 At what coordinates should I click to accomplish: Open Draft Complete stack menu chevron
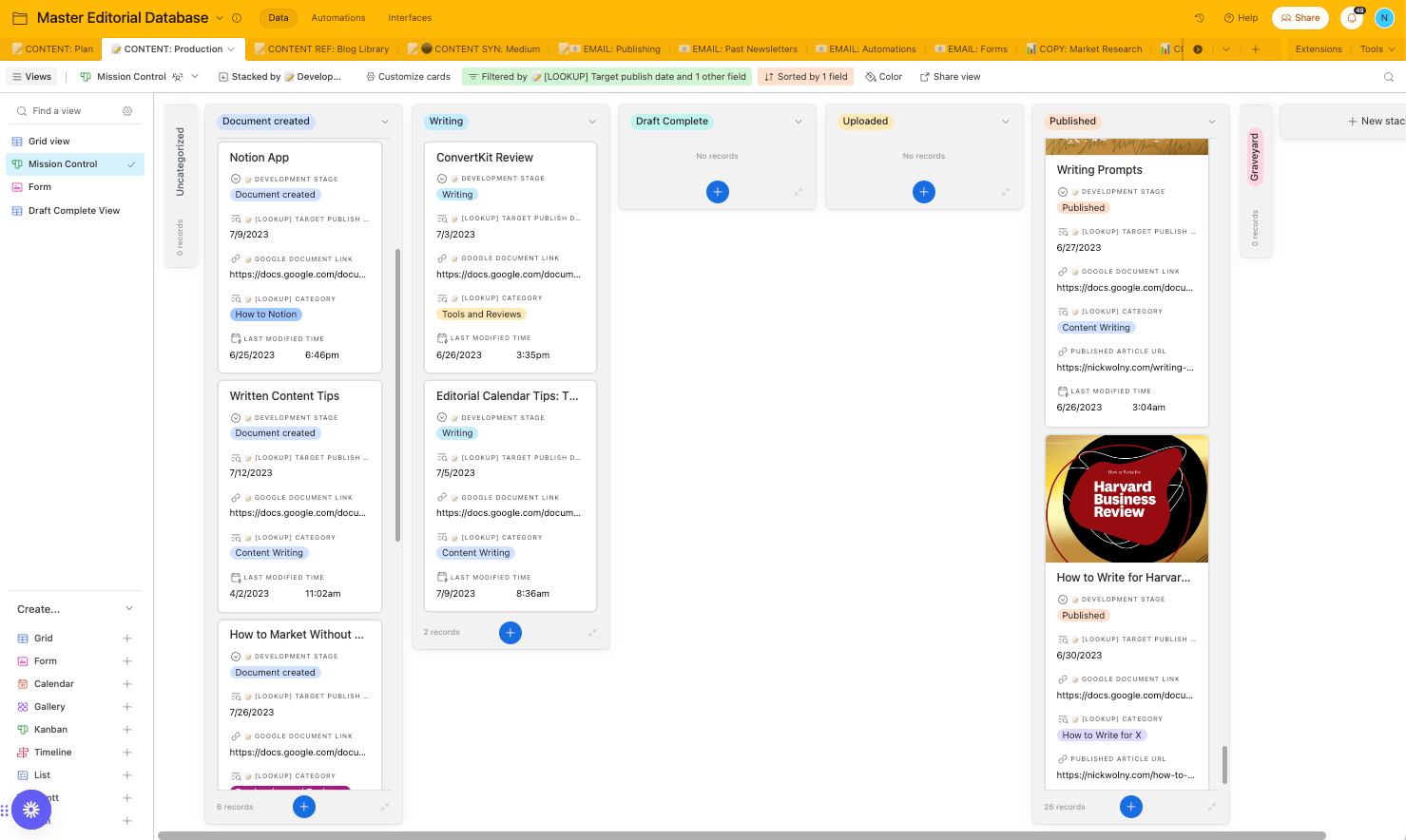(x=799, y=122)
